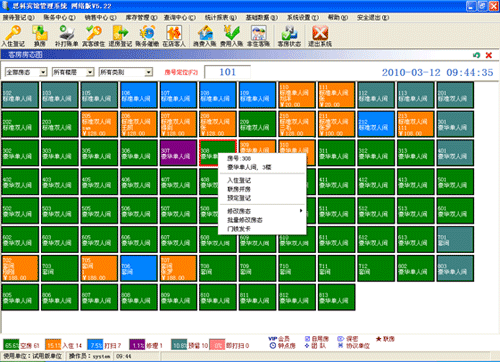This screenshot has height=362, width=500.
Task: Select purple maintenance room 307 tile
Action: pos(178,153)
